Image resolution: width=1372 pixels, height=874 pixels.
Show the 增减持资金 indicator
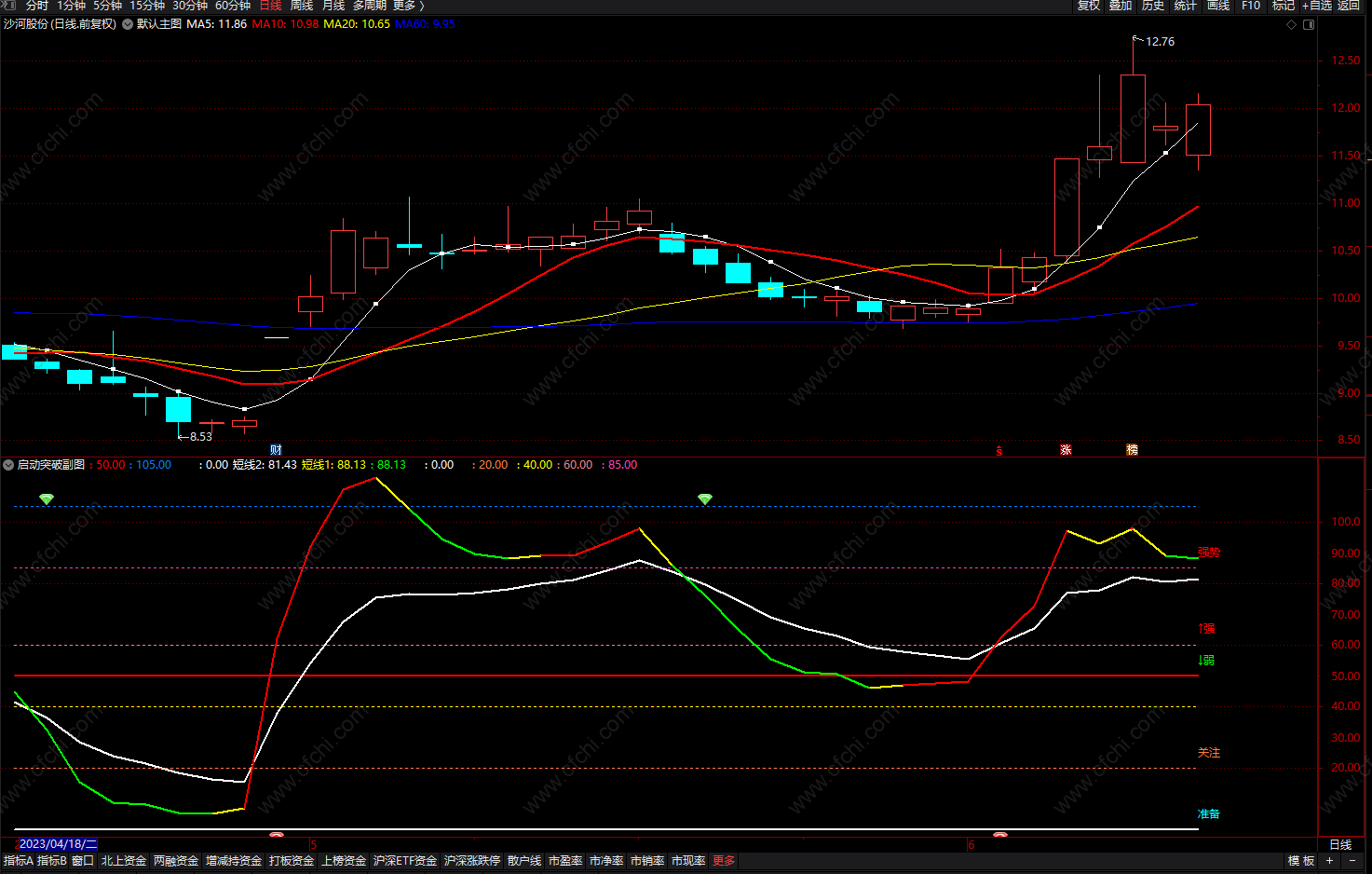point(234,861)
